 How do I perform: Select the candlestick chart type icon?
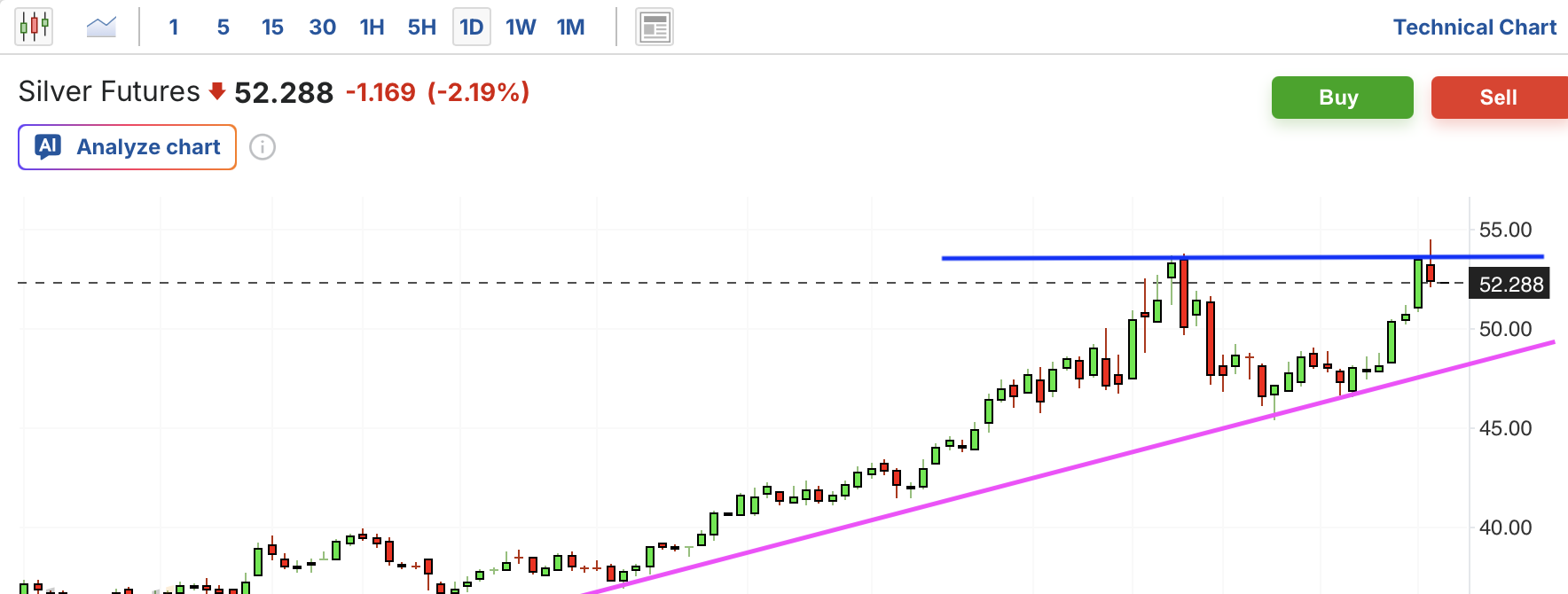(x=34, y=27)
